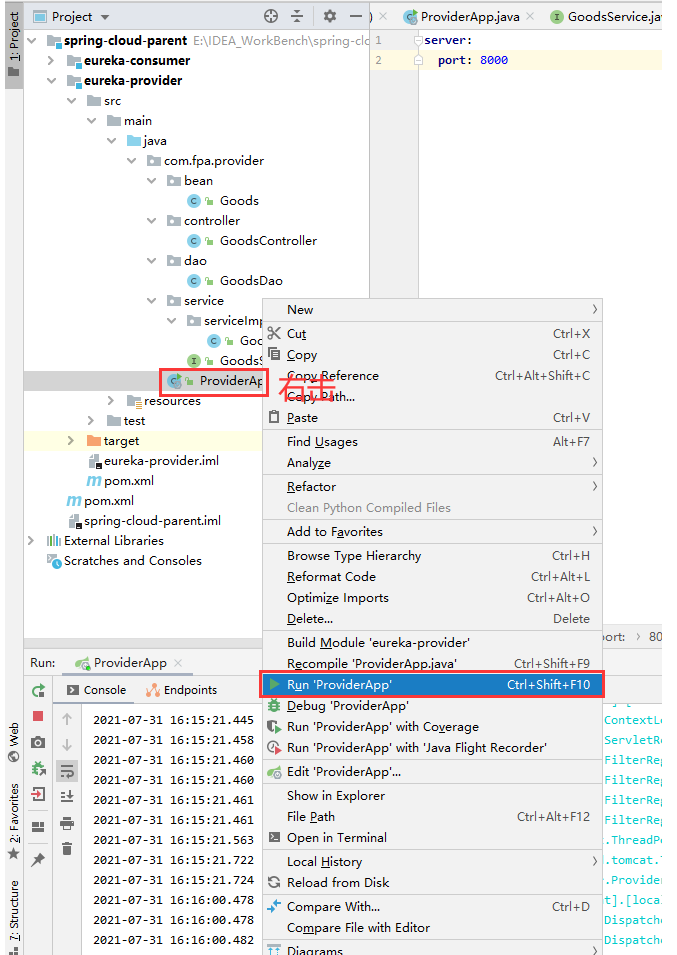This screenshot has height=955, width=677.
Task: Click the Scroll to End icon
Action: point(67,796)
